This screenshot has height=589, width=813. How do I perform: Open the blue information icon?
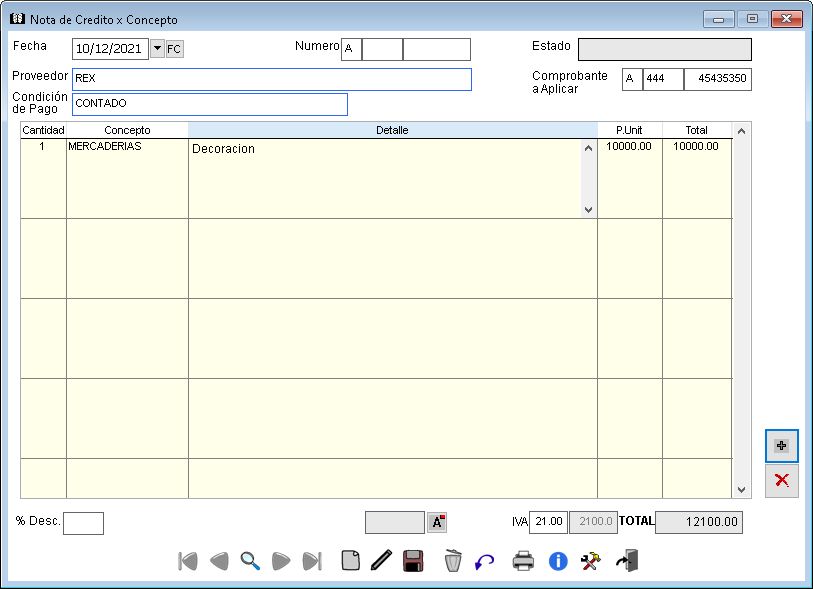point(558,561)
